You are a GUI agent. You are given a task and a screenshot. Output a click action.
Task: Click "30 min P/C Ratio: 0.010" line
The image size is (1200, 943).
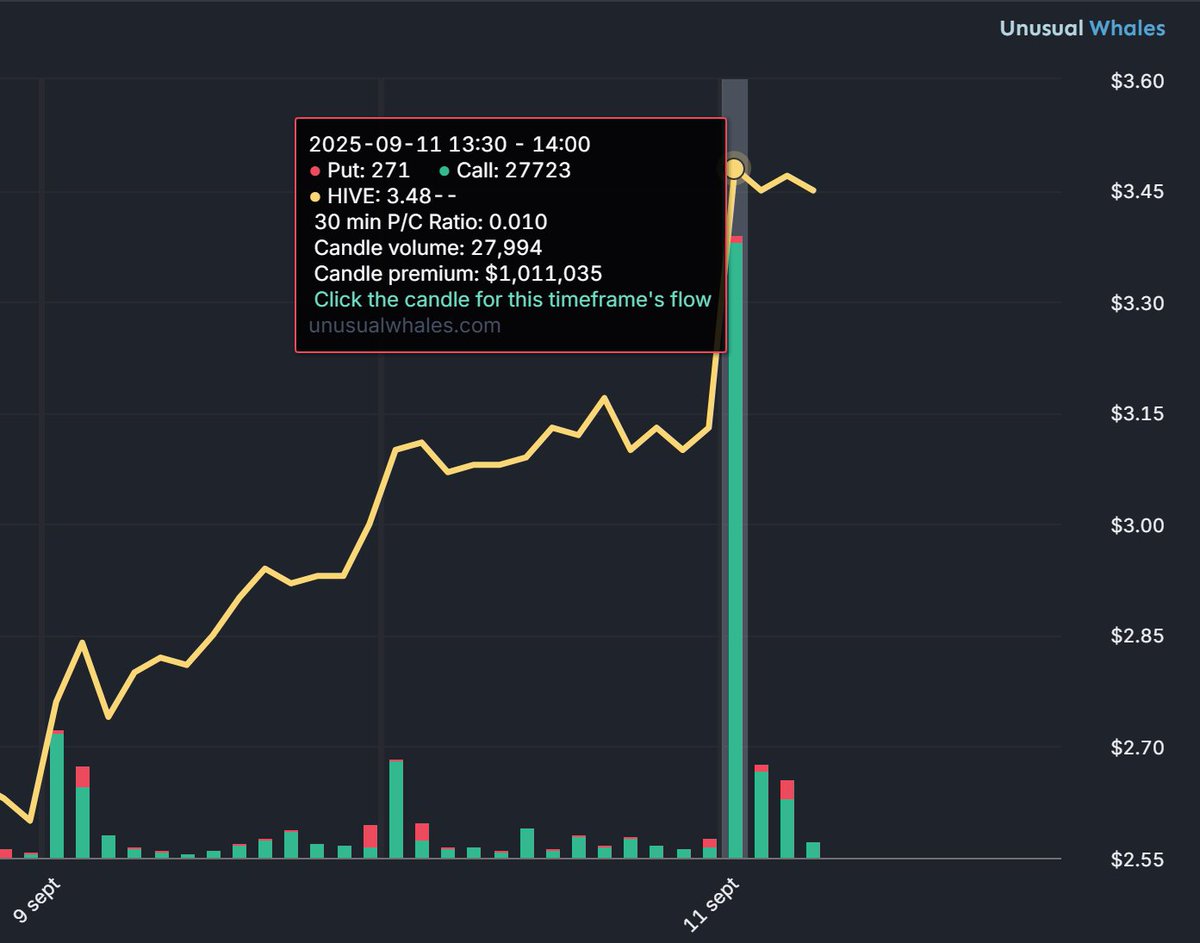[430, 222]
